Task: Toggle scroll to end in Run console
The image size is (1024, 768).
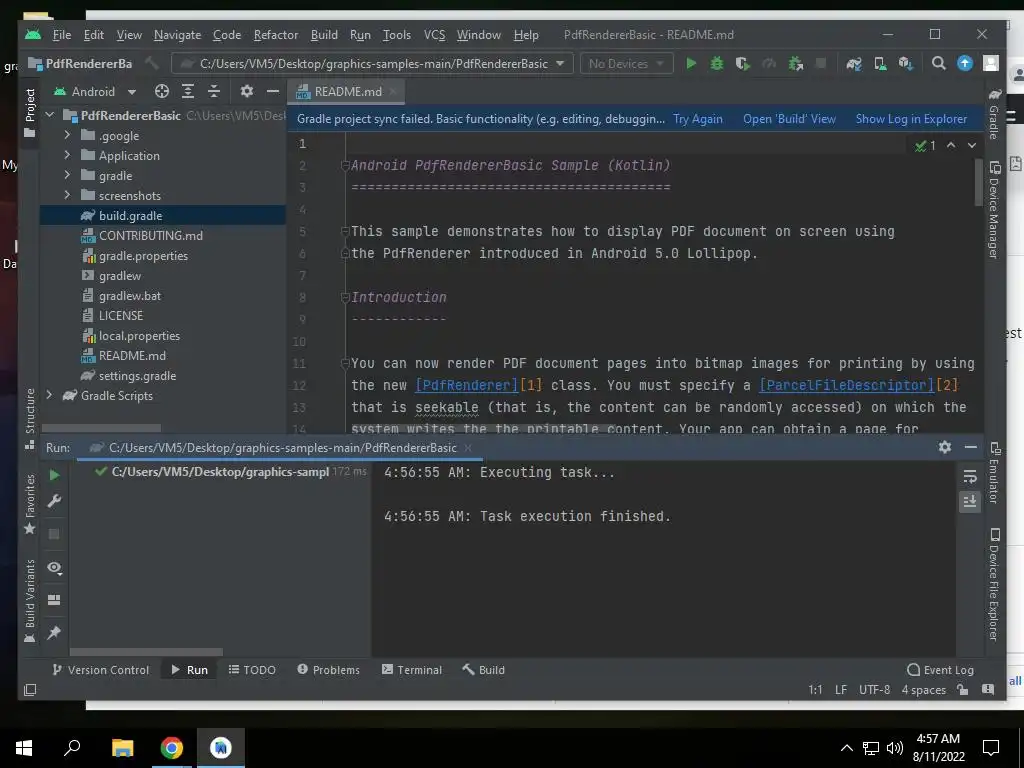Action: point(970,502)
